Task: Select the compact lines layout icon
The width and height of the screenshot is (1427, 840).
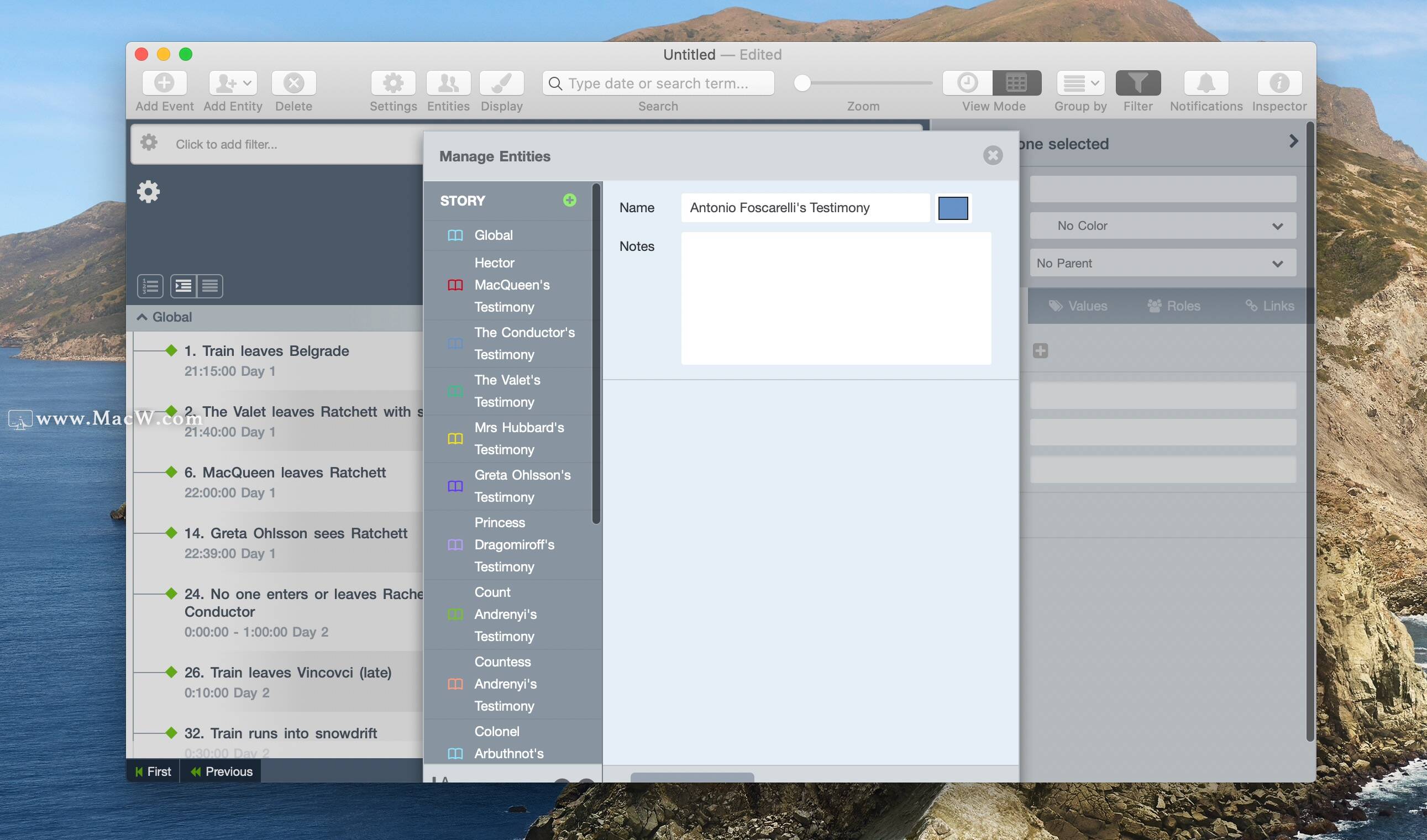Action: 210,286
